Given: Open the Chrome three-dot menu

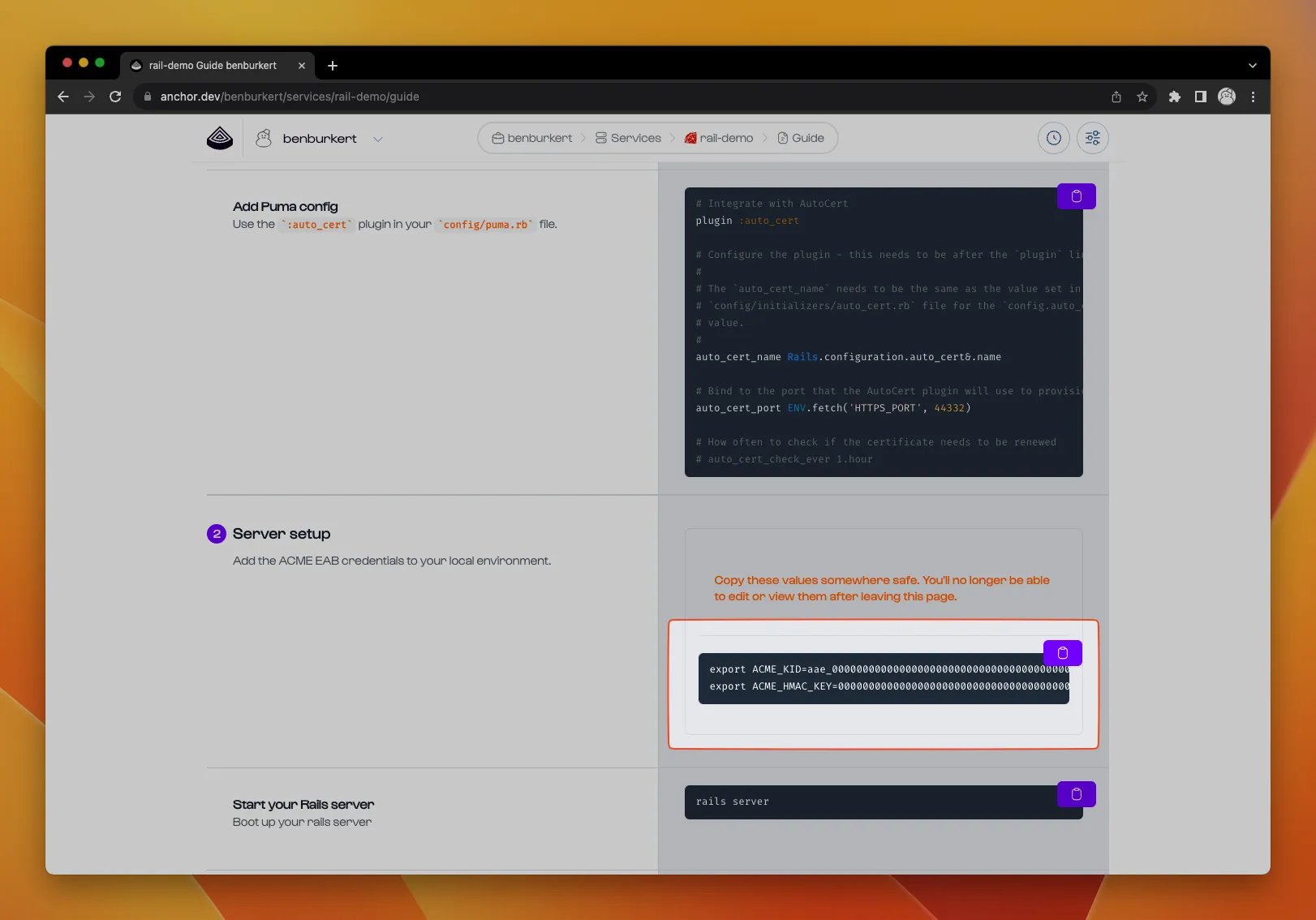Looking at the screenshot, I should pos(1253,97).
